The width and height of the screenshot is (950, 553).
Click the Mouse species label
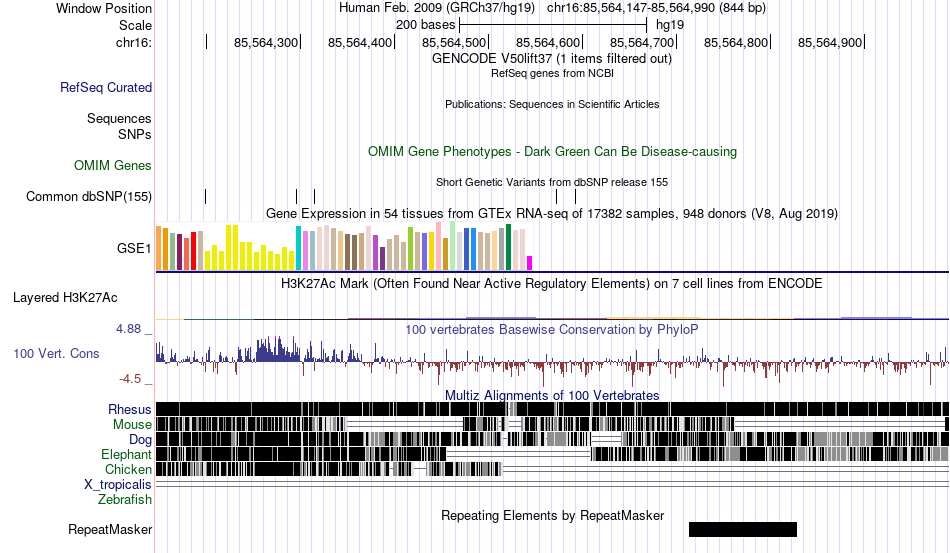click(x=132, y=425)
